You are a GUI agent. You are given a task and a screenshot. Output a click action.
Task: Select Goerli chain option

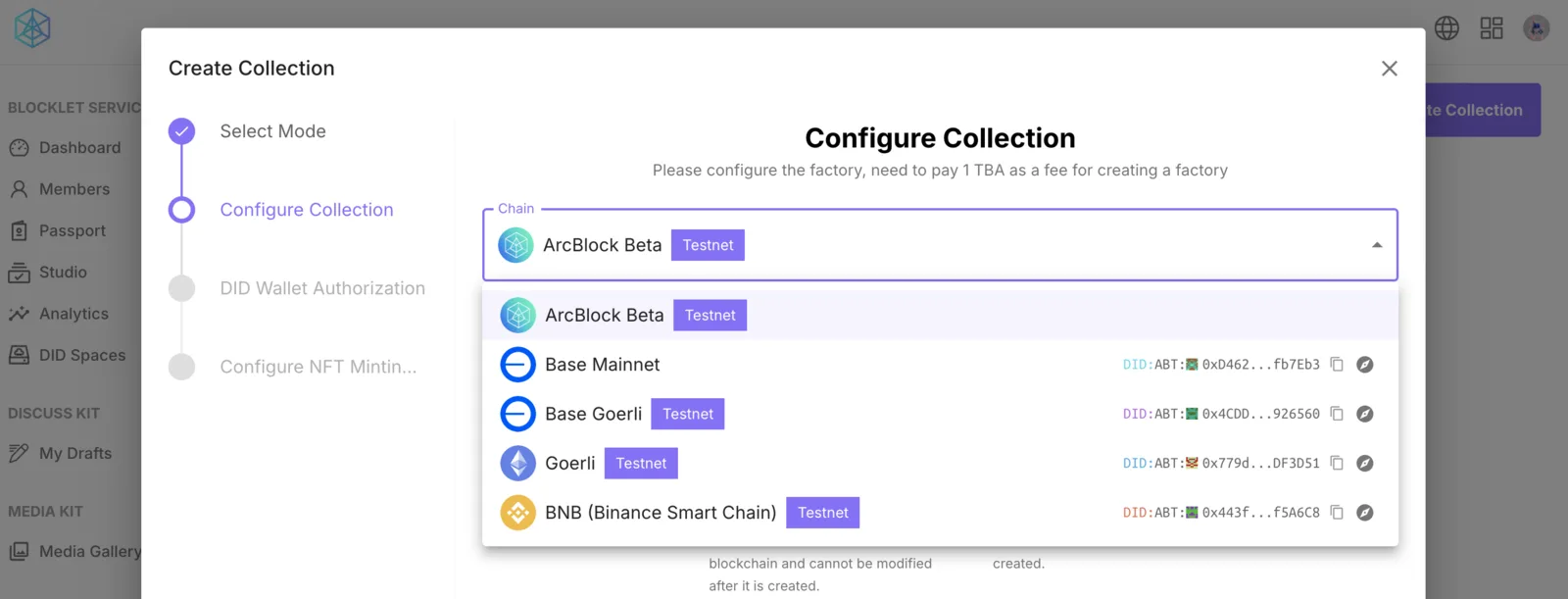coord(940,463)
